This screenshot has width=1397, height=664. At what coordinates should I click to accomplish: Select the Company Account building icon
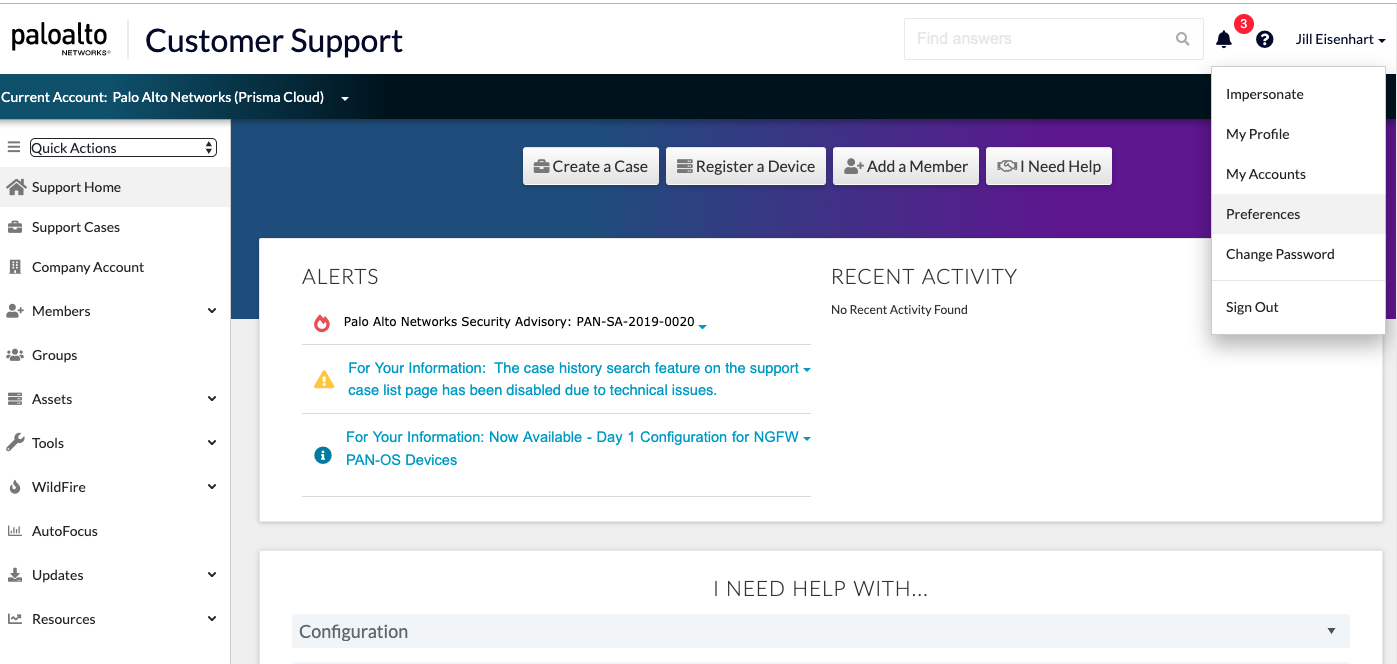14,267
